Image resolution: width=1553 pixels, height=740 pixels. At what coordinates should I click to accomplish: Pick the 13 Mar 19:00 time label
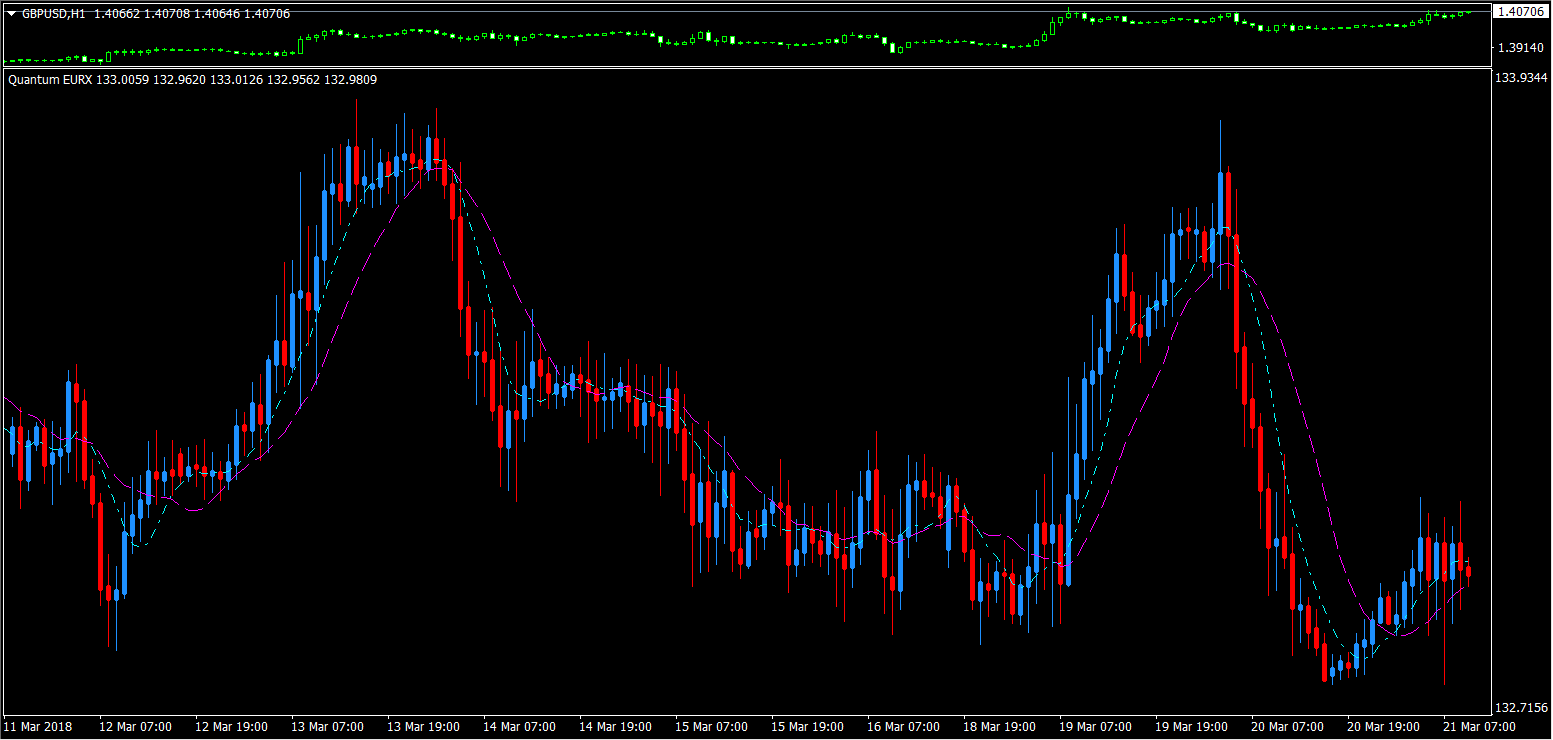(x=423, y=727)
